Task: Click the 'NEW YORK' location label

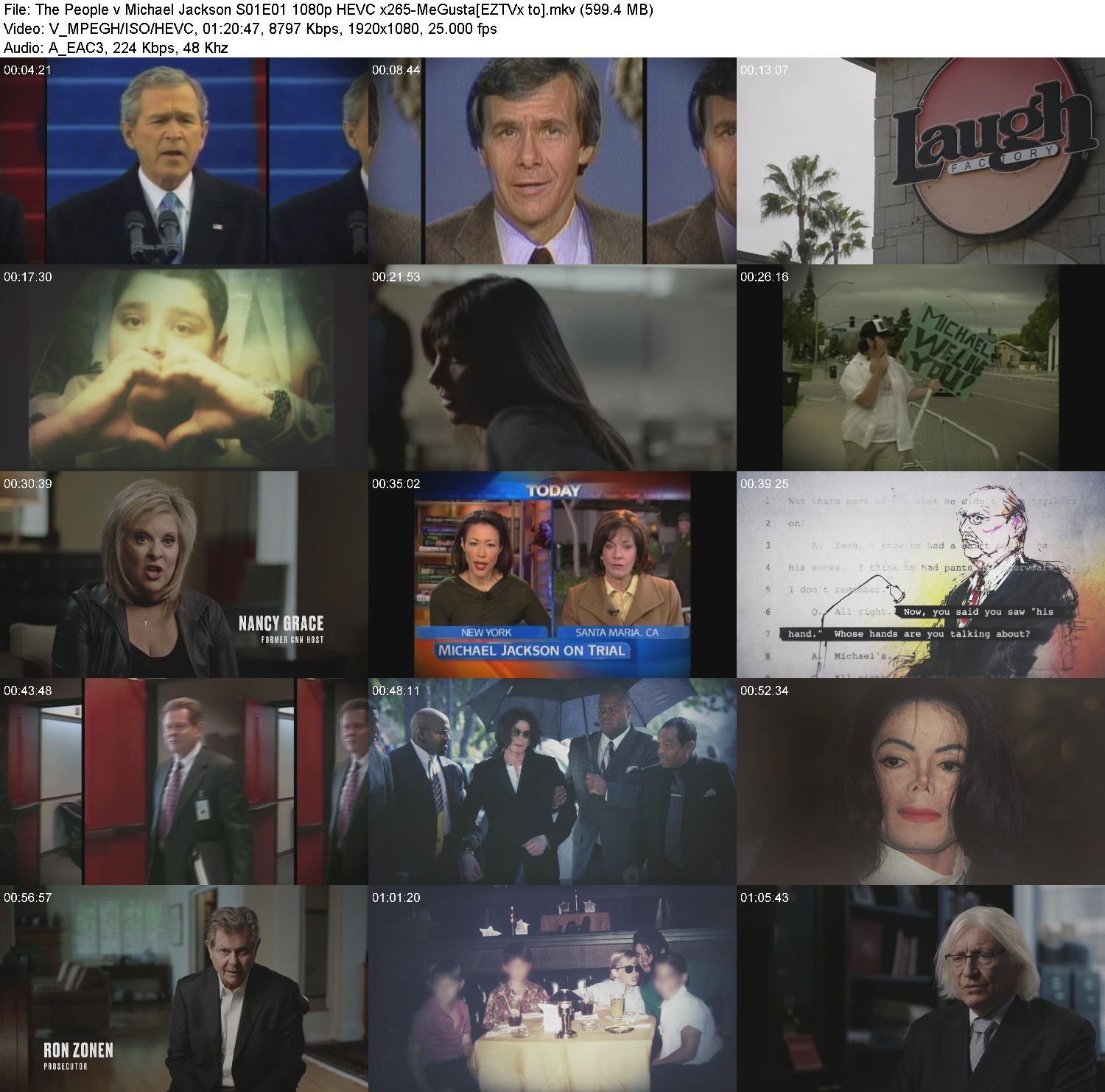Action: click(486, 633)
